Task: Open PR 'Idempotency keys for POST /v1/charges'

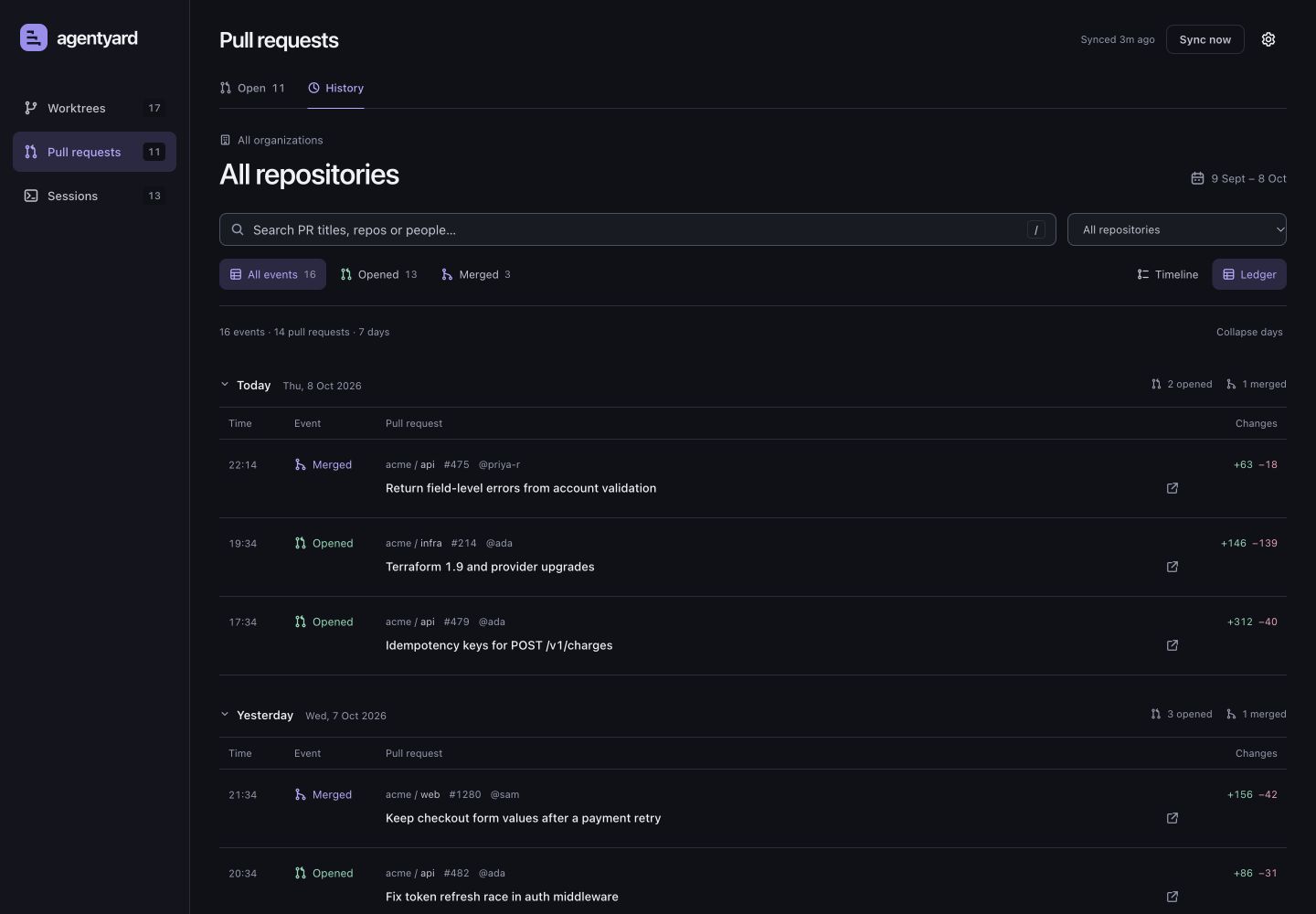Action: click(x=499, y=645)
